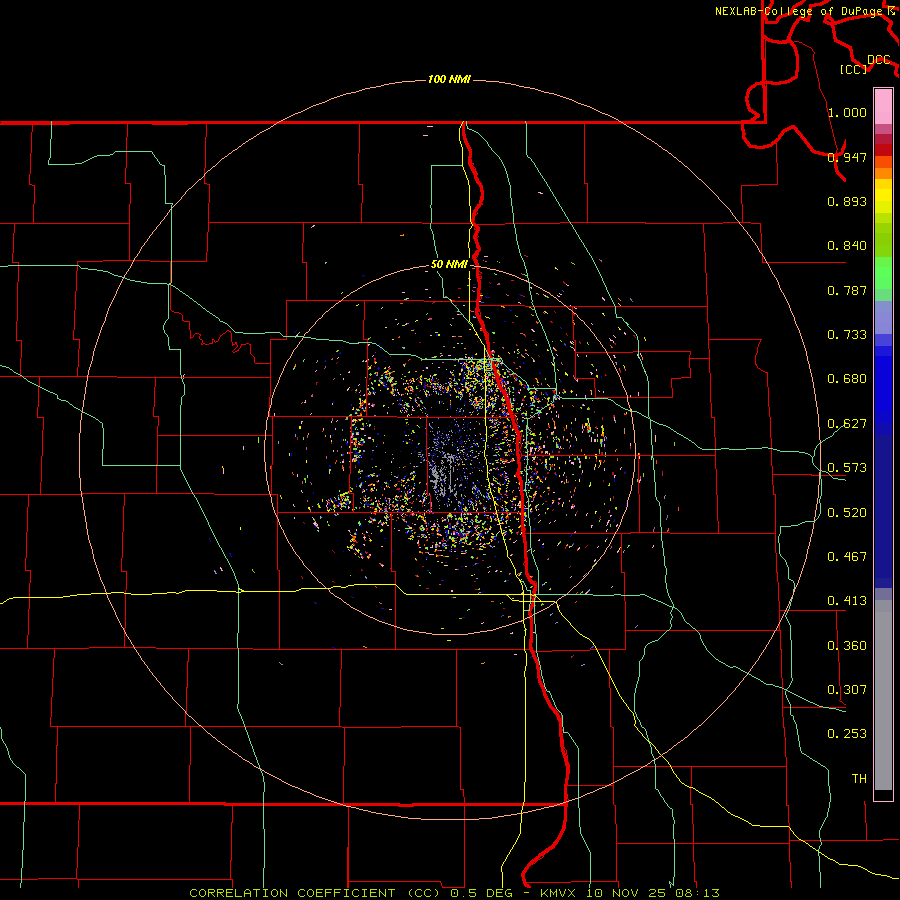Viewport: 900px width, 900px height.
Task: Click the 0.627 scale label
Action: [x=847, y=424]
